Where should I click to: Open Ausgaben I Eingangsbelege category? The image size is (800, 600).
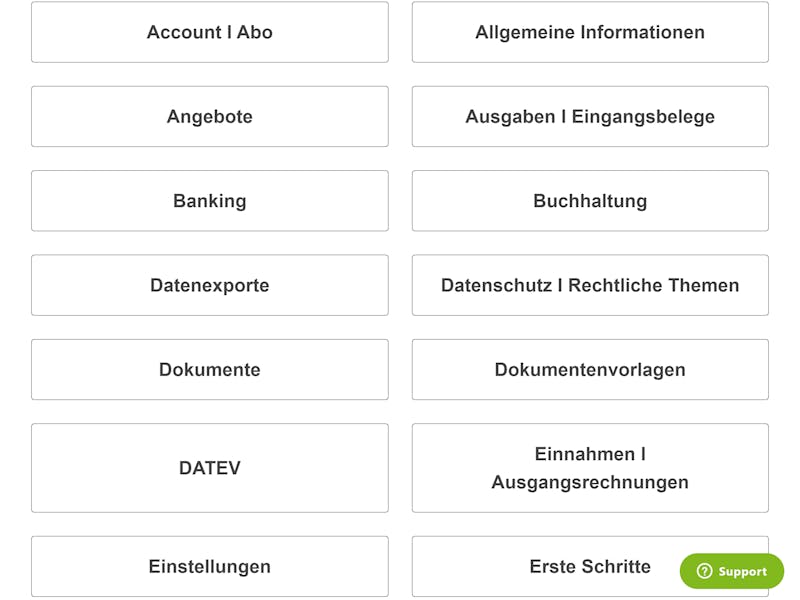coord(590,116)
